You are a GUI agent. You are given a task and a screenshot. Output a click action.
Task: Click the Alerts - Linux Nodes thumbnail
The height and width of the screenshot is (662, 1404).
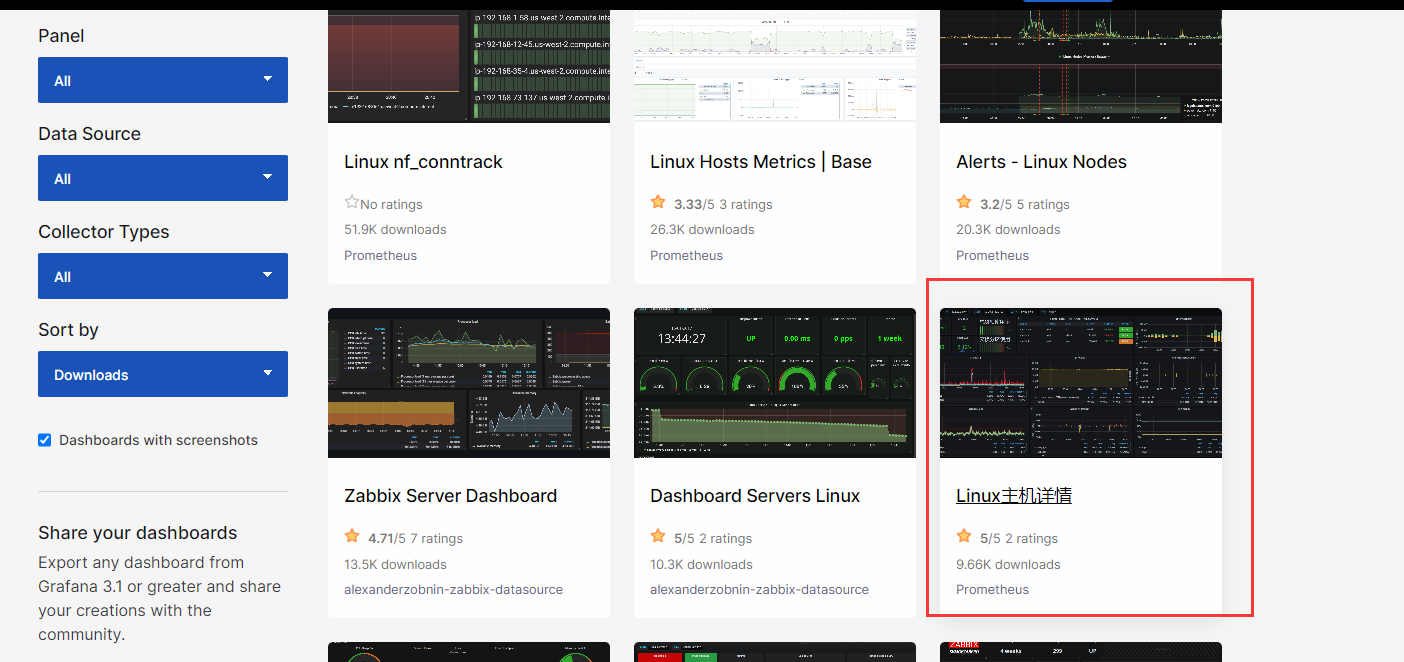click(1081, 66)
